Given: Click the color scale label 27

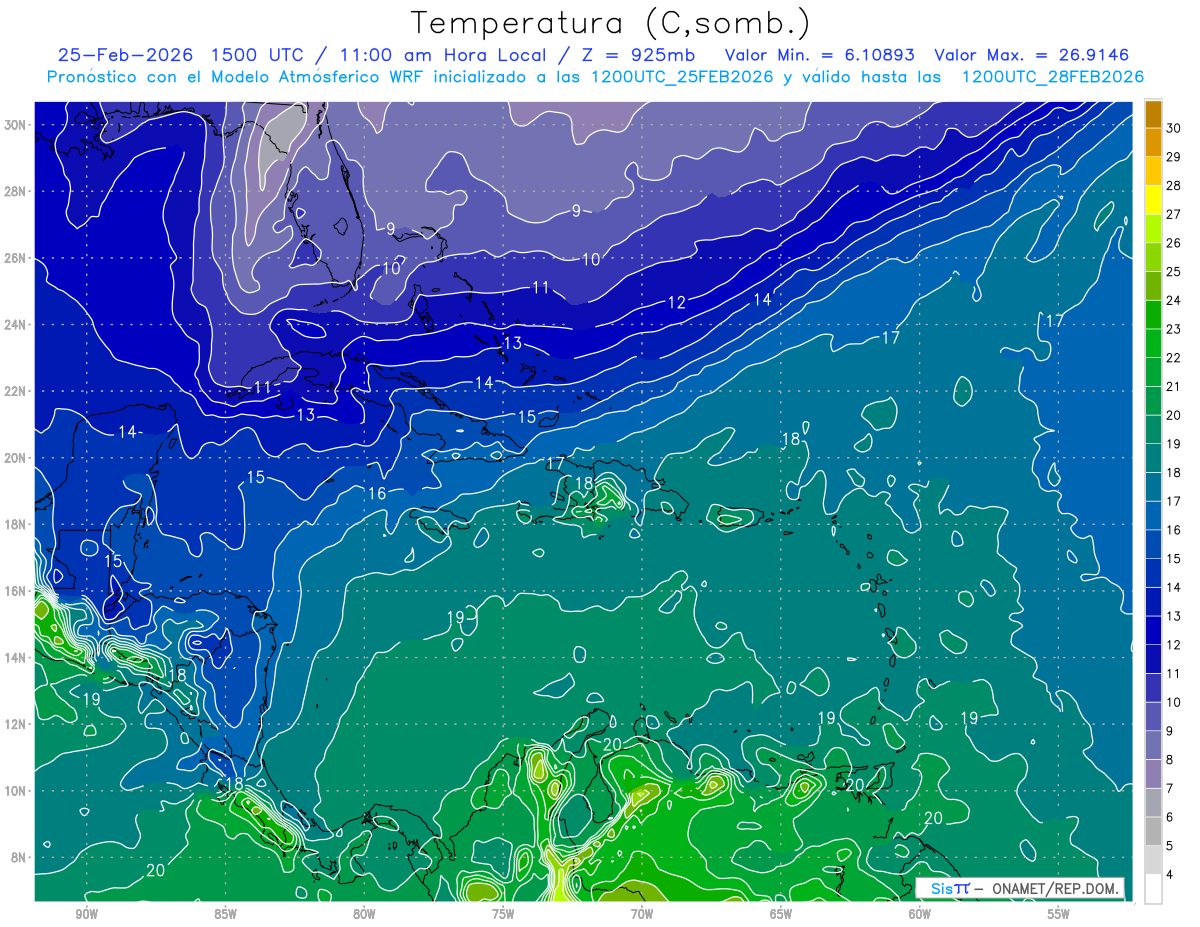Looking at the screenshot, I should click(x=1174, y=213).
